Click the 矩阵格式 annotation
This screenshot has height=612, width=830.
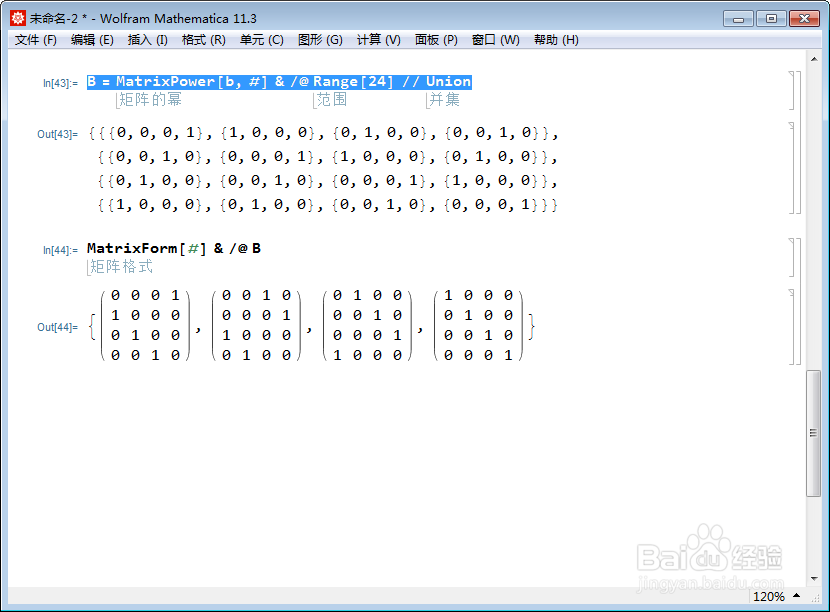tap(121, 266)
